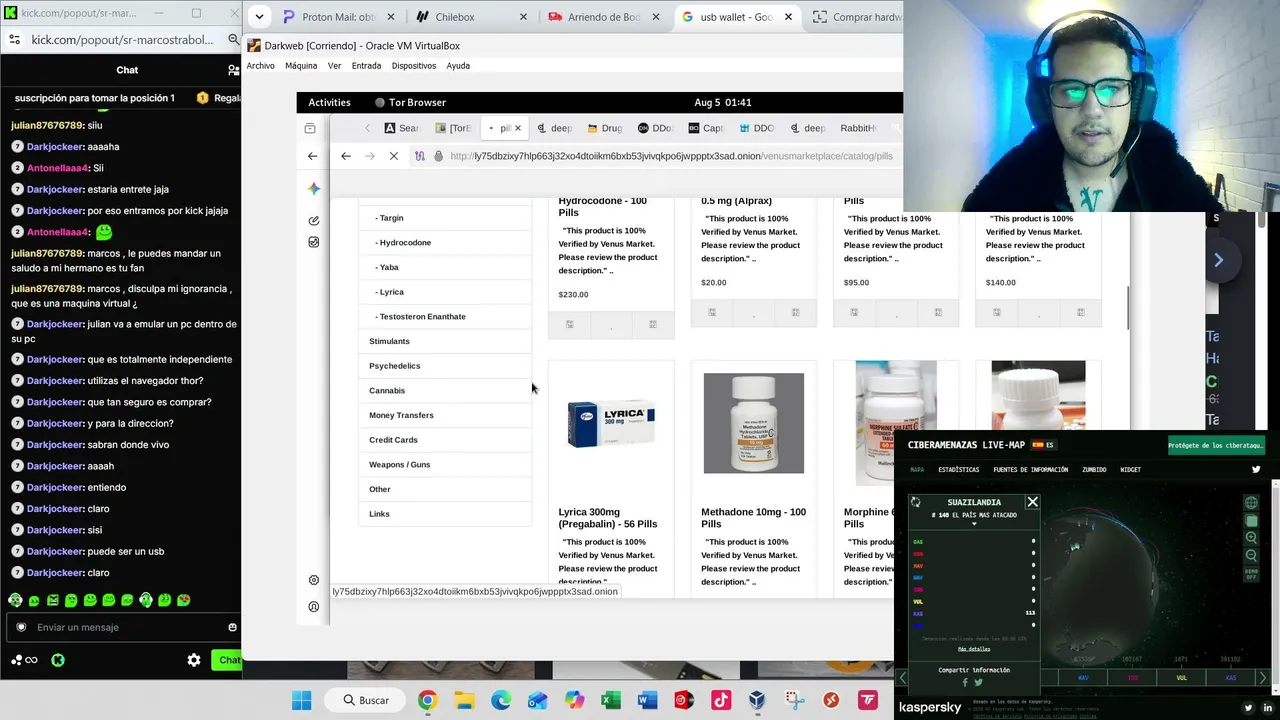Screen dimensions: 1280x720
Task: Open File Explorer from the taskbar
Action: (x=464, y=700)
